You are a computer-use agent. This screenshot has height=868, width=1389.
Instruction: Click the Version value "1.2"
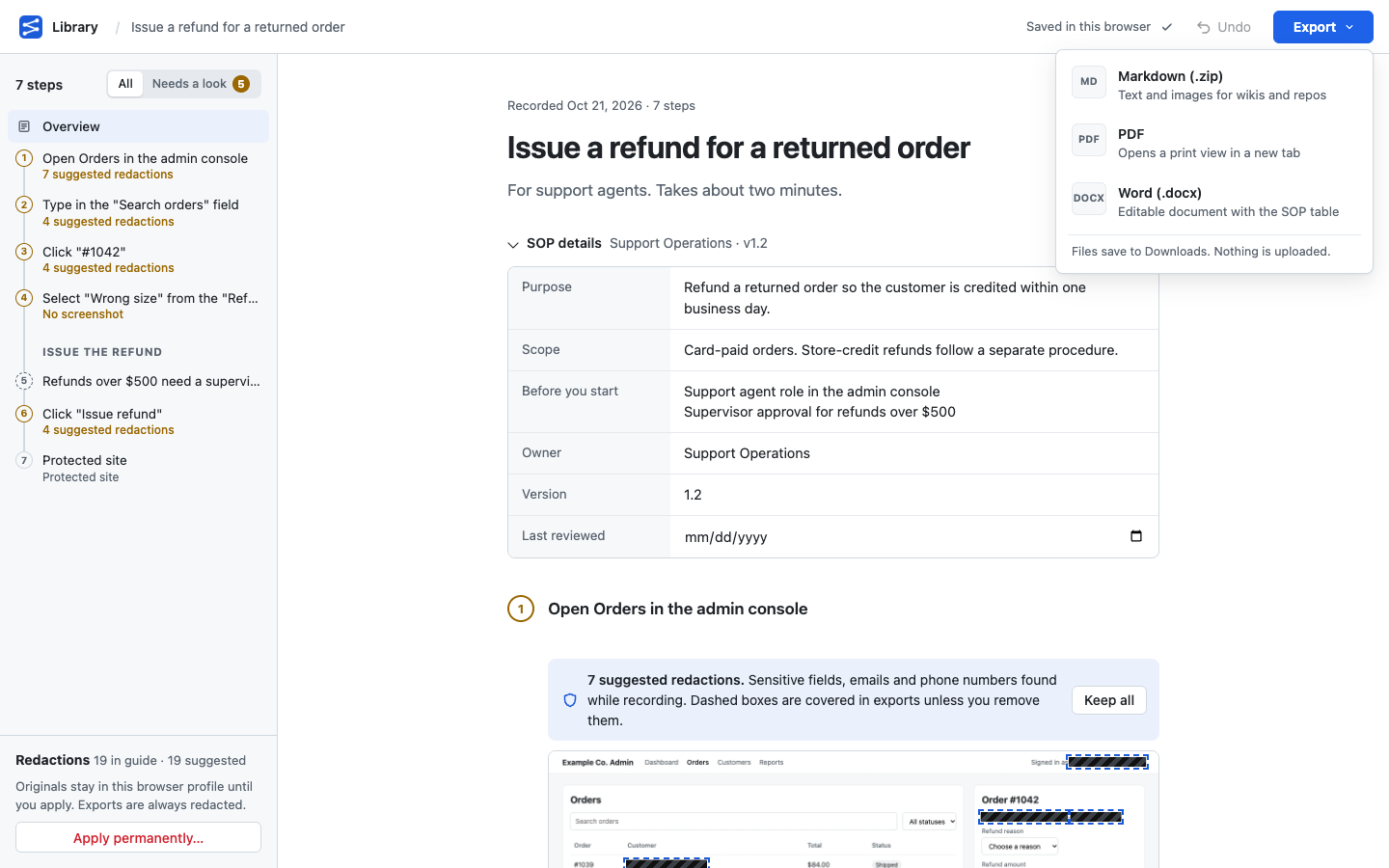pyautogui.click(x=693, y=495)
